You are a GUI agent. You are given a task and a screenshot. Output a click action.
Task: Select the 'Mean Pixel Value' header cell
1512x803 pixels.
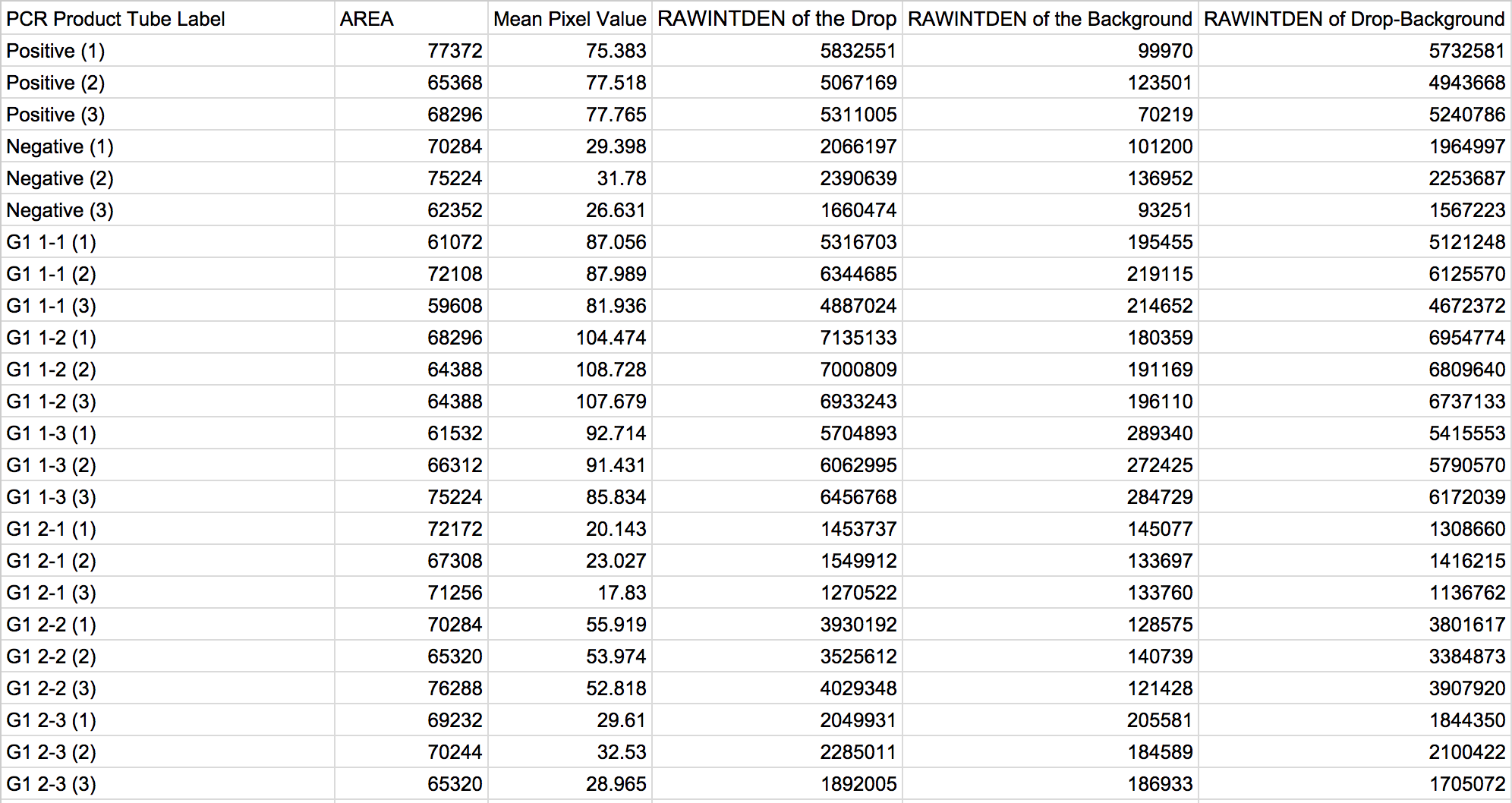(569, 19)
